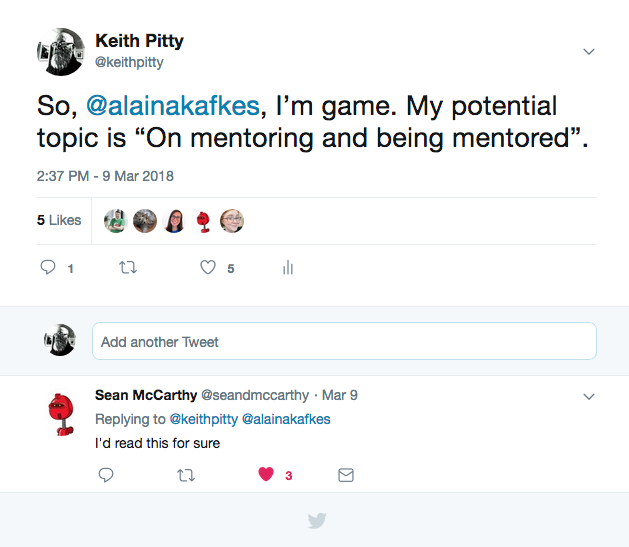Retweet Keith Pitty's tweet
The image size is (629, 547).
[128, 267]
